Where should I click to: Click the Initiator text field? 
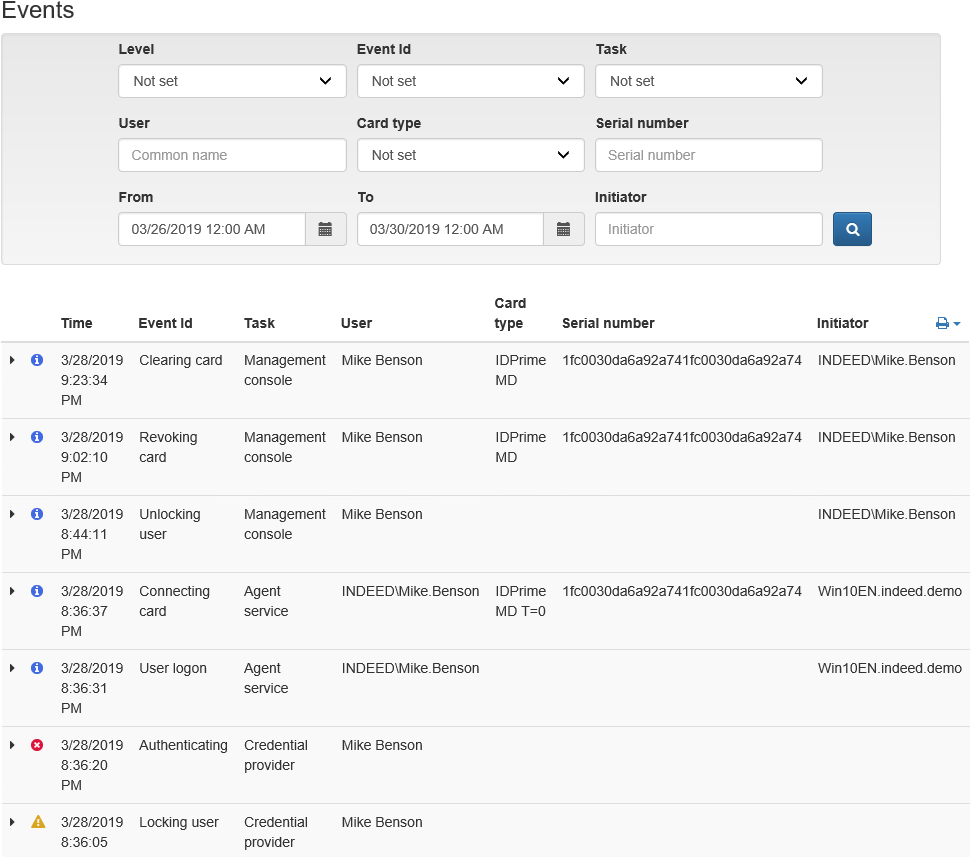[x=708, y=229]
